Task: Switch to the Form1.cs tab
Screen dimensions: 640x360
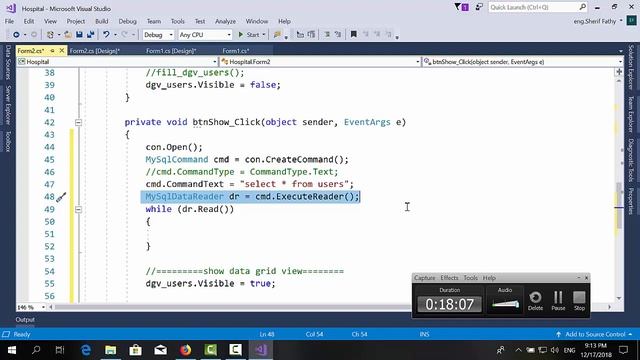Action: click(x=236, y=51)
